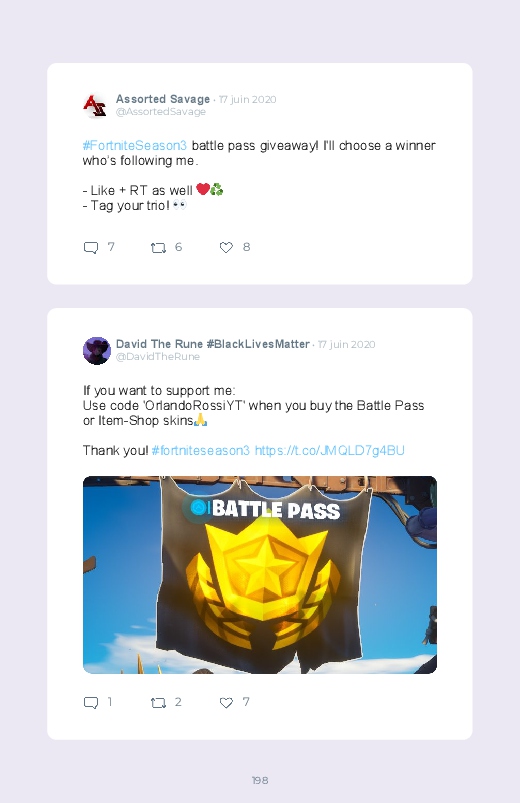Click the @DavidTheRune handle
Screen dimensions: 520x803
coord(158,356)
